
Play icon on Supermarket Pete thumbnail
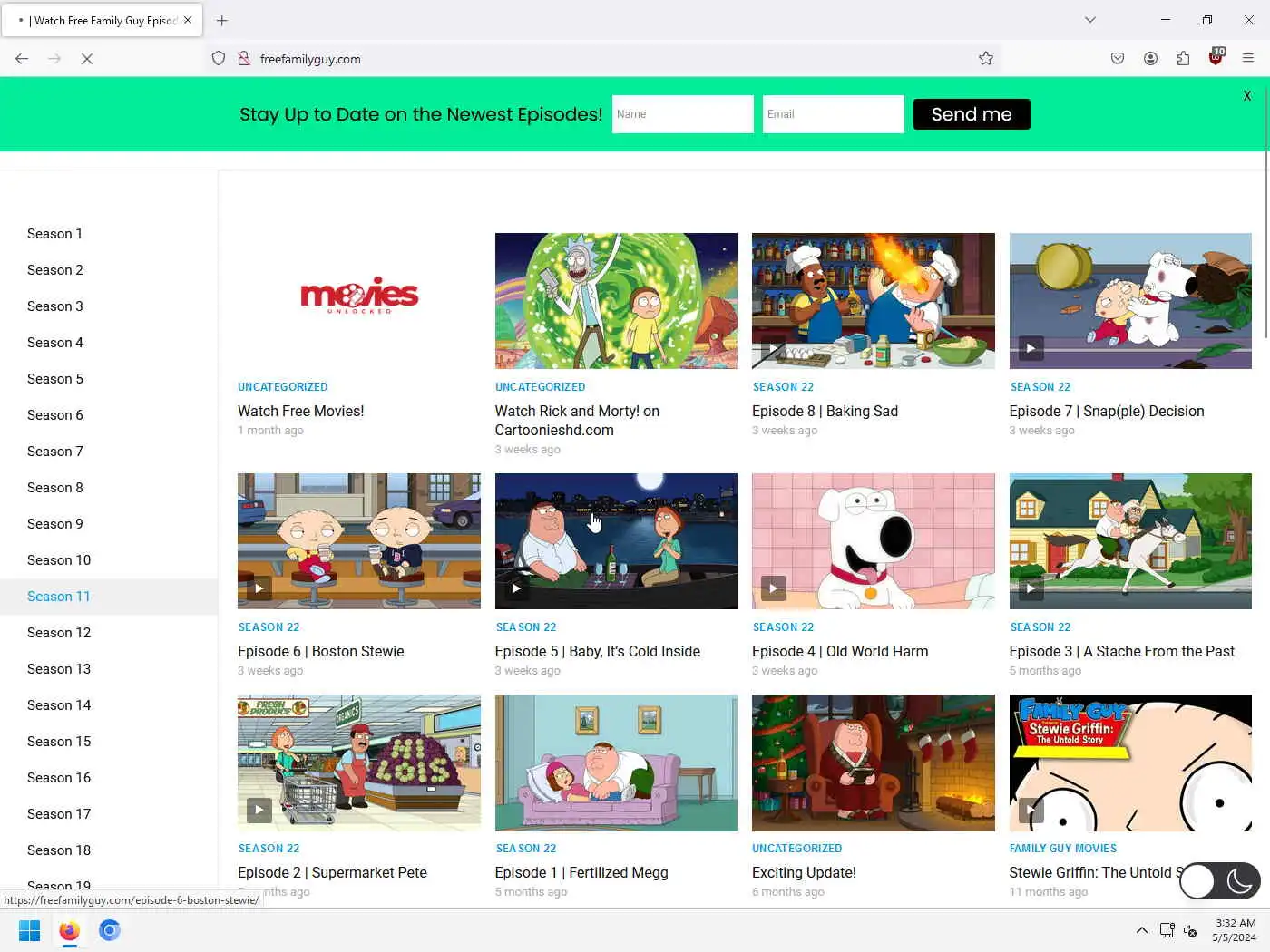tap(259, 810)
